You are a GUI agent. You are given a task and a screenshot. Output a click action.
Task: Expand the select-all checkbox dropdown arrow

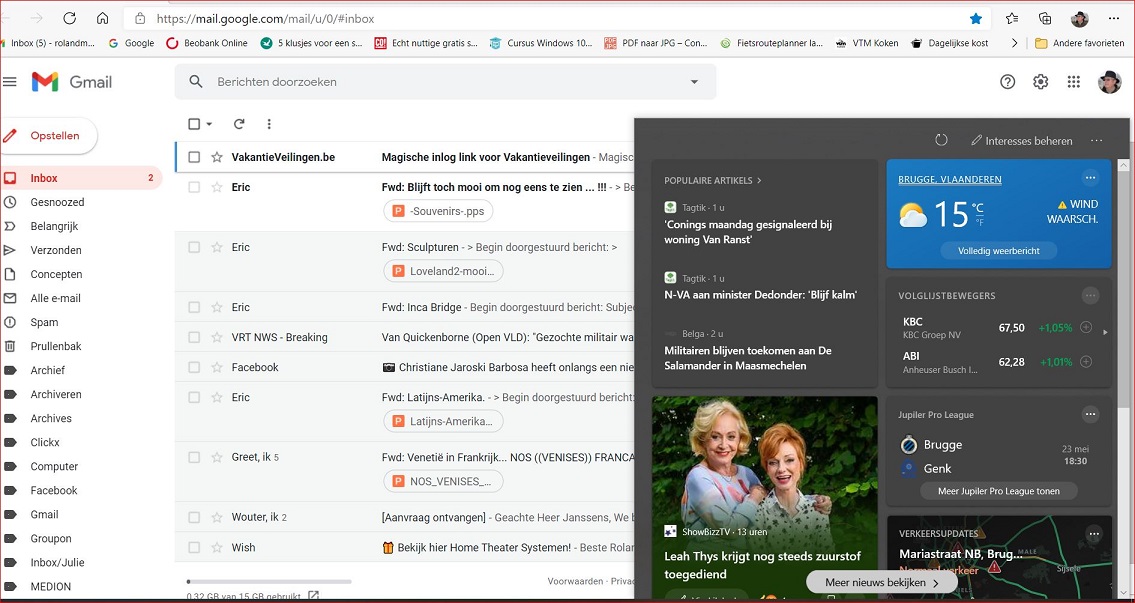(209, 124)
